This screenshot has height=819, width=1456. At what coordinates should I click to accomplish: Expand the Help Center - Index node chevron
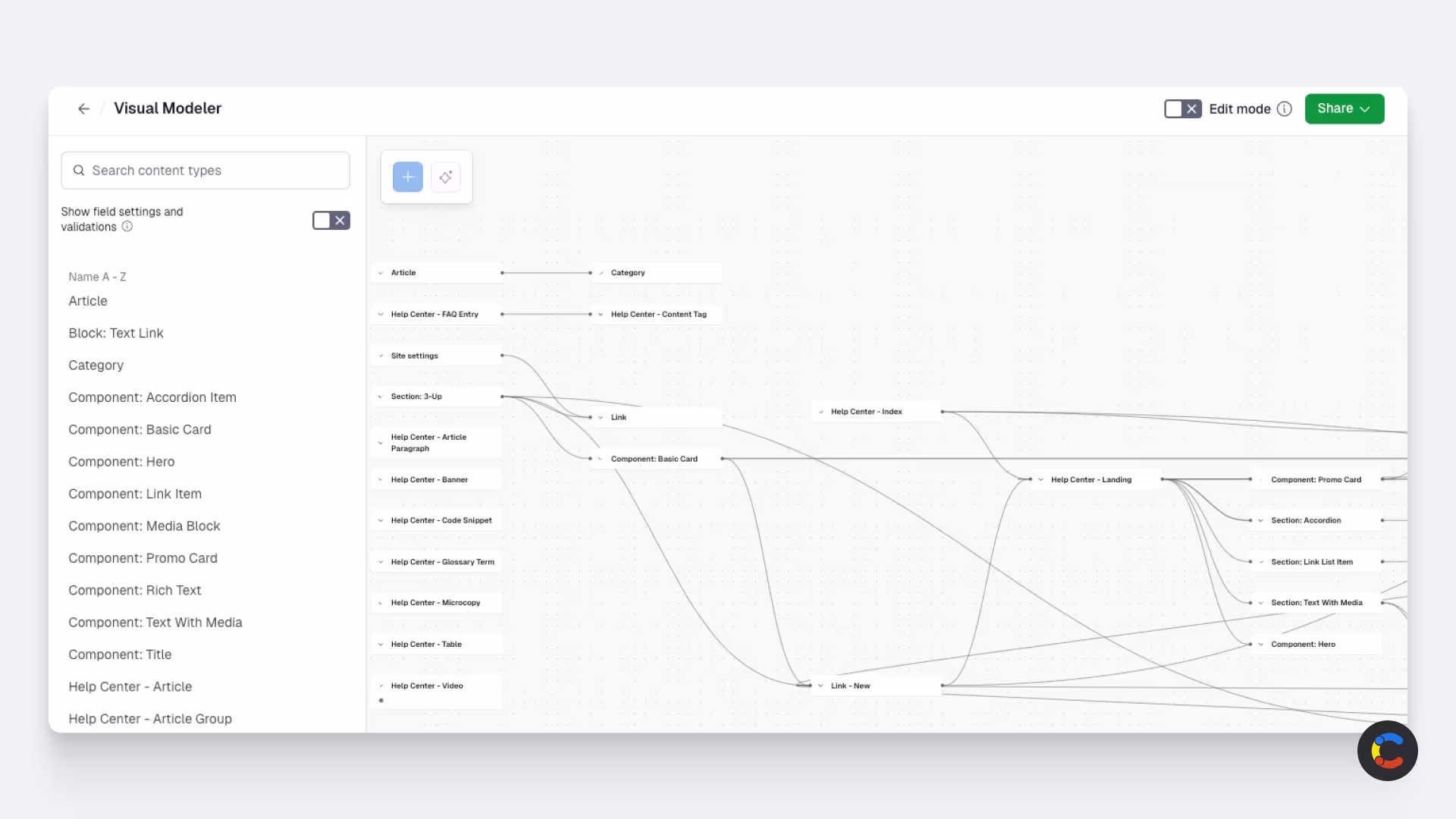[821, 412]
